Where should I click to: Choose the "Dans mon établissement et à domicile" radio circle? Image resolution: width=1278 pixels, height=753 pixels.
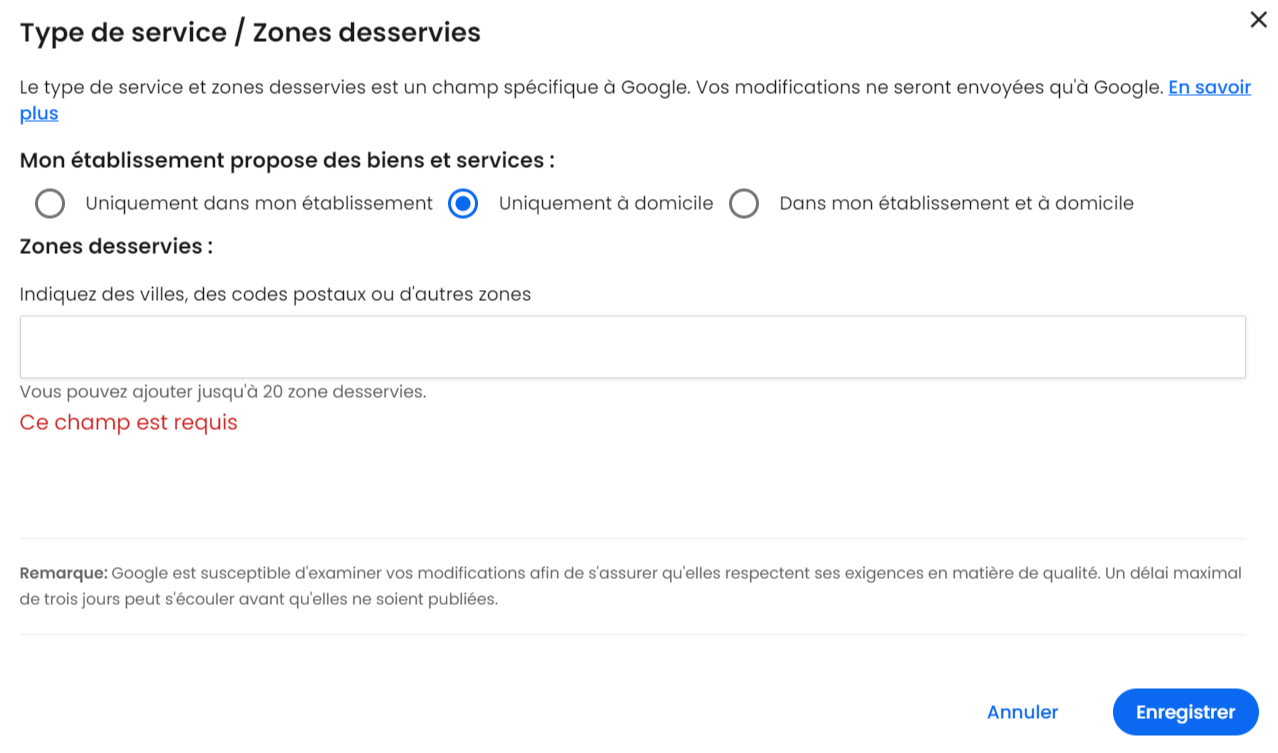coord(744,204)
